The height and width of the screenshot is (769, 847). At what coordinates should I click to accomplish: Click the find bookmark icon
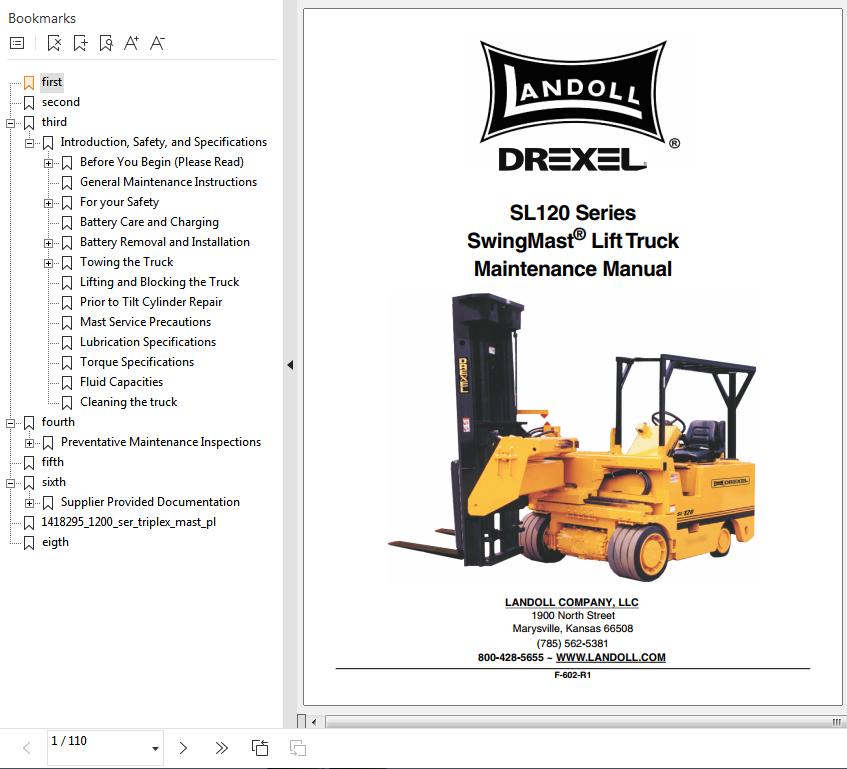click(106, 43)
